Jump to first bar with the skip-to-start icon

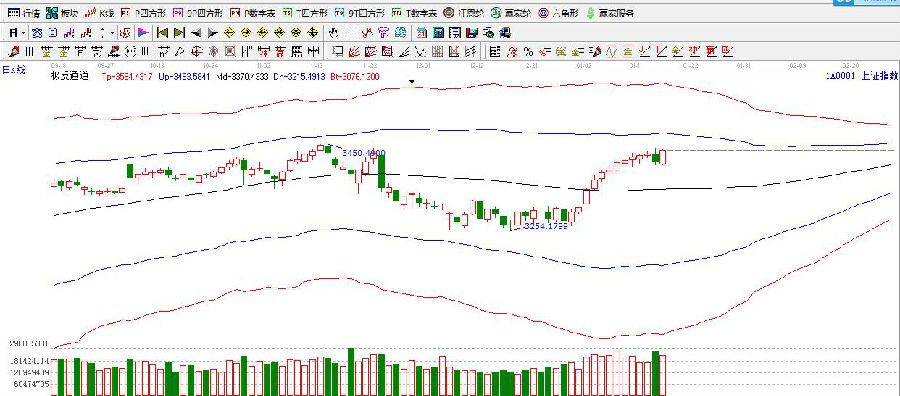point(162,33)
